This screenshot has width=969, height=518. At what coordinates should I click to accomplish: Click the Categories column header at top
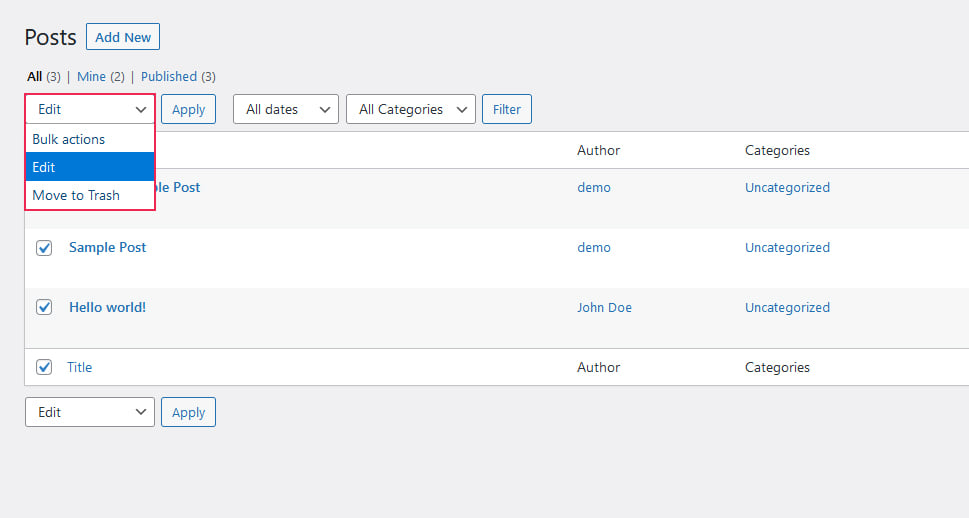pyautogui.click(x=777, y=150)
